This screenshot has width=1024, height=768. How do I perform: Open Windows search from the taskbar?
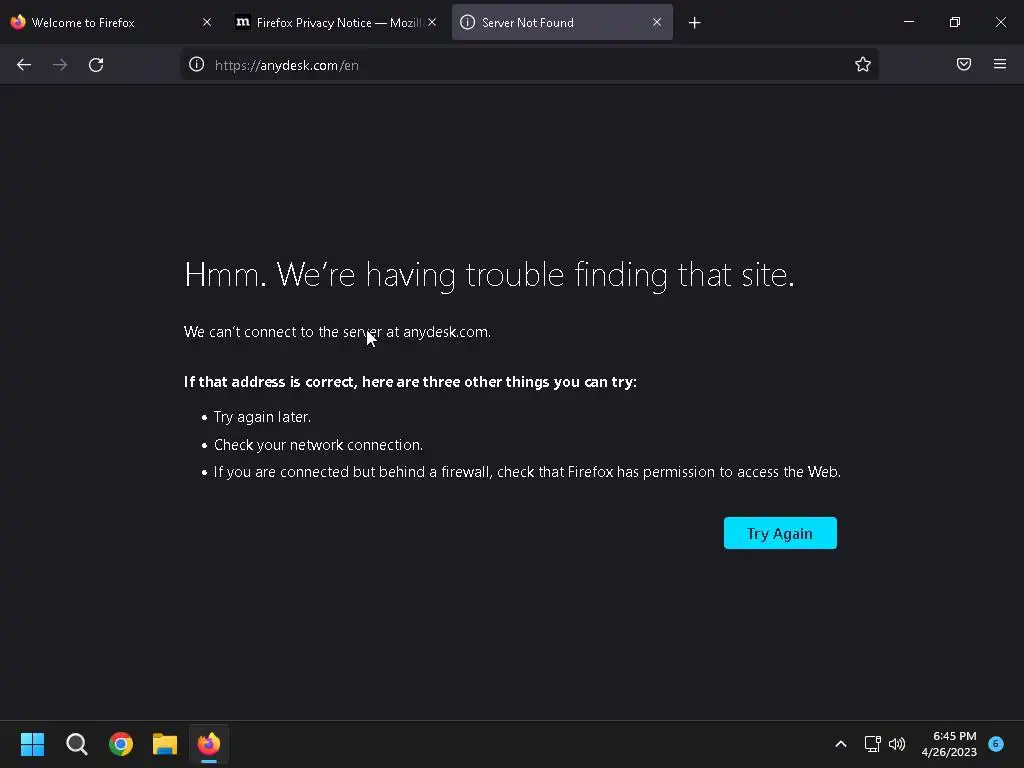[x=76, y=744]
